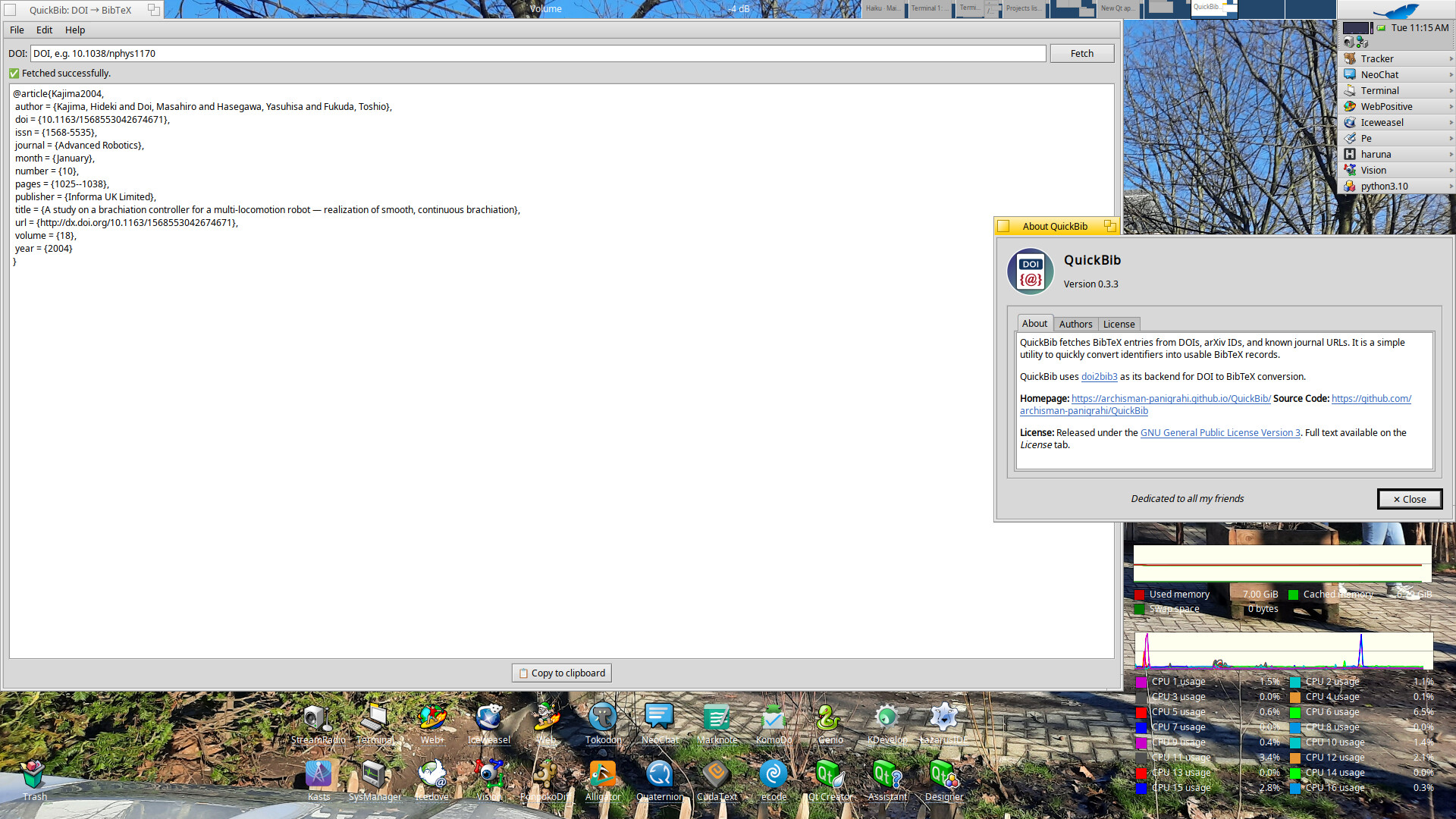The width and height of the screenshot is (1456, 819).
Task: Launch Tokodon from the desktop icons
Action: tap(603, 717)
